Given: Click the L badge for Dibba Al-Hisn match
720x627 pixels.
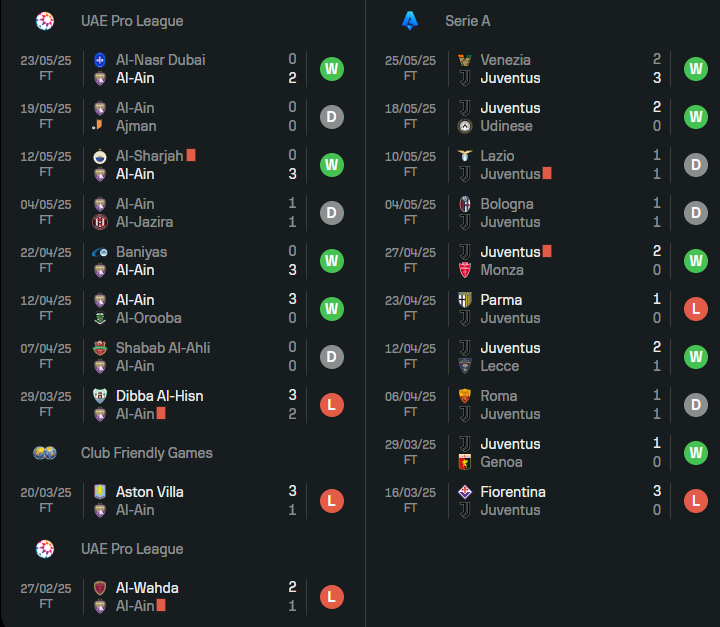Looking at the screenshot, I should 332,405.
